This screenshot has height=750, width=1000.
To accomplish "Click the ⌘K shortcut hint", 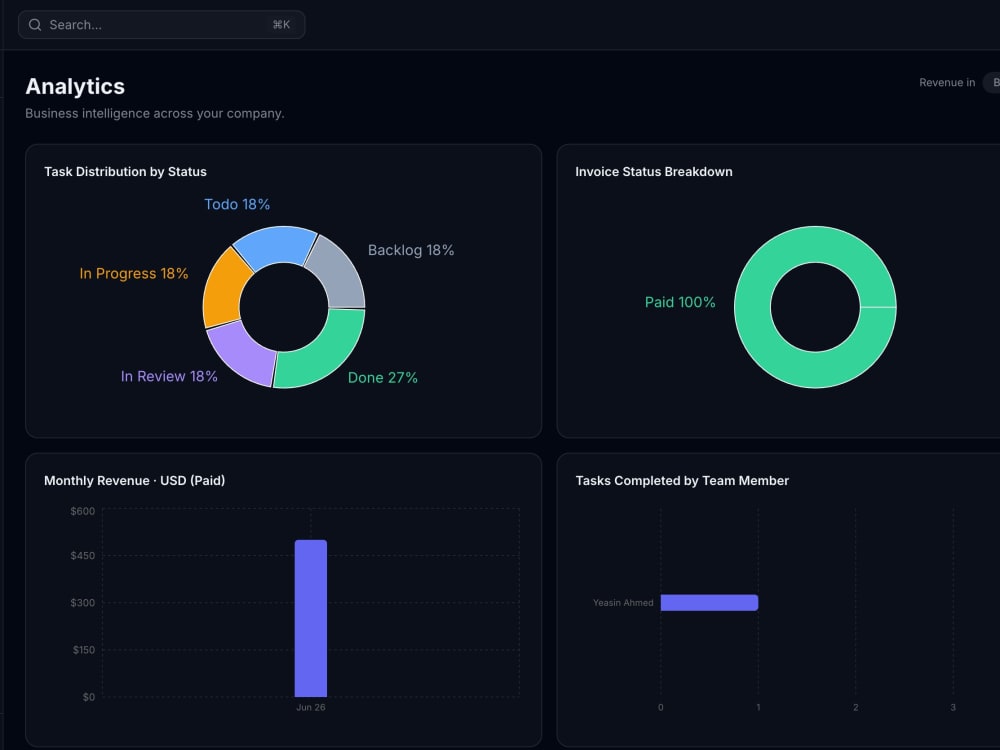I will (281, 25).
